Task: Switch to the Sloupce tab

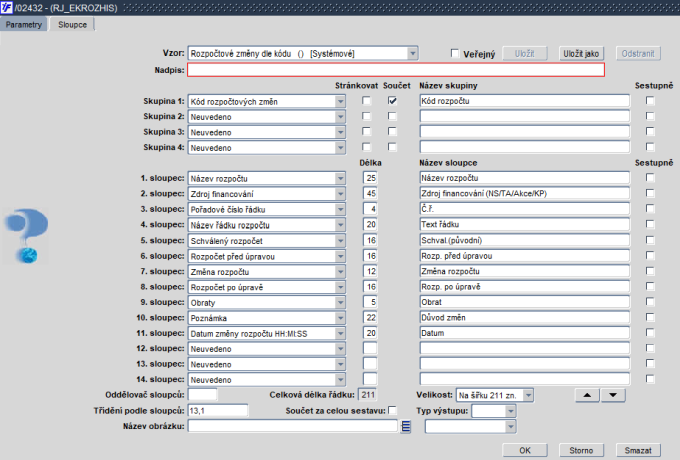Action: [72, 25]
